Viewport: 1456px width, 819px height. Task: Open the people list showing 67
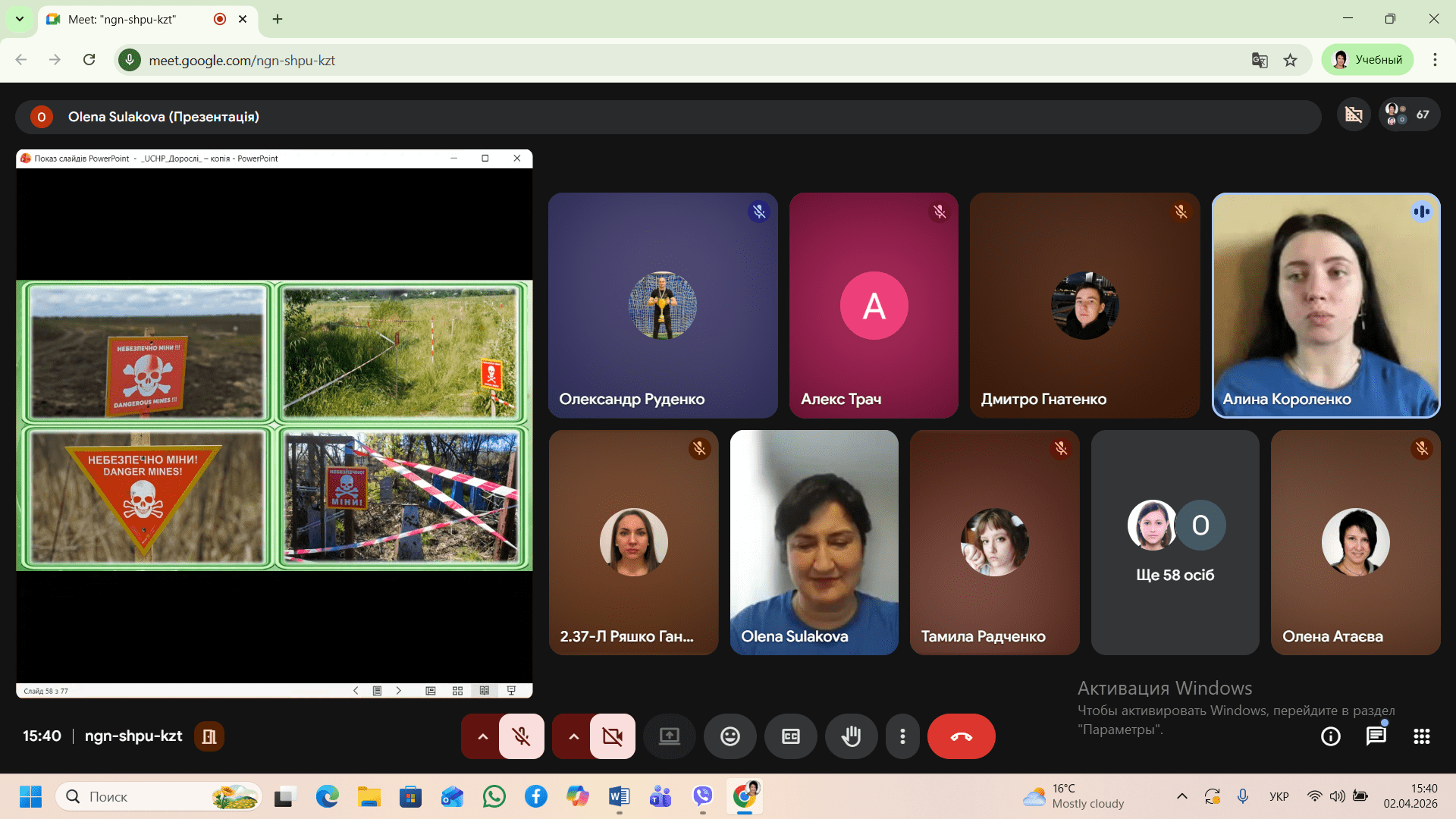pos(1409,115)
